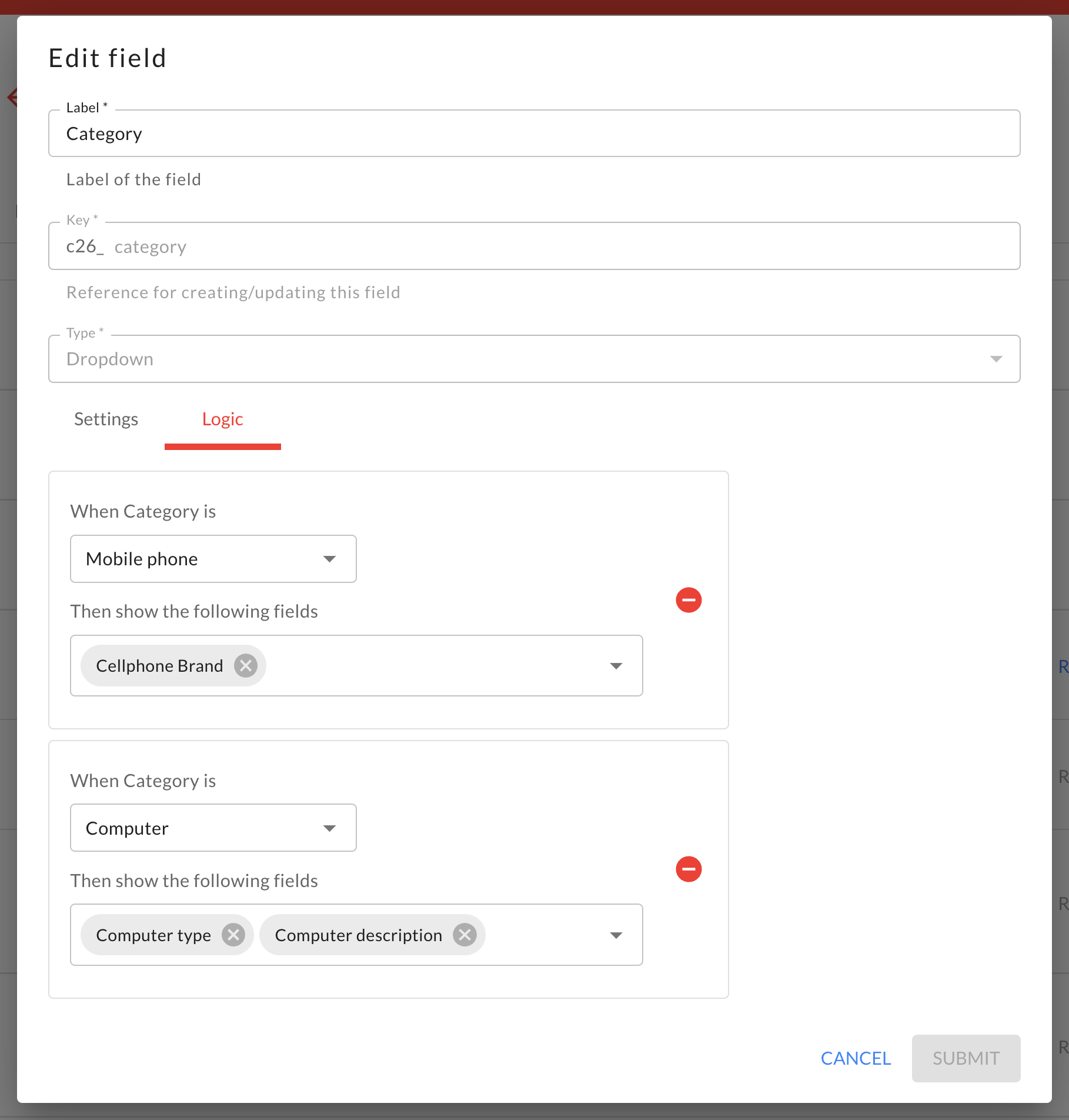The width and height of the screenshot is (1069, 1120).
Task: Focus the Label field containing Category
Action: 534,134
